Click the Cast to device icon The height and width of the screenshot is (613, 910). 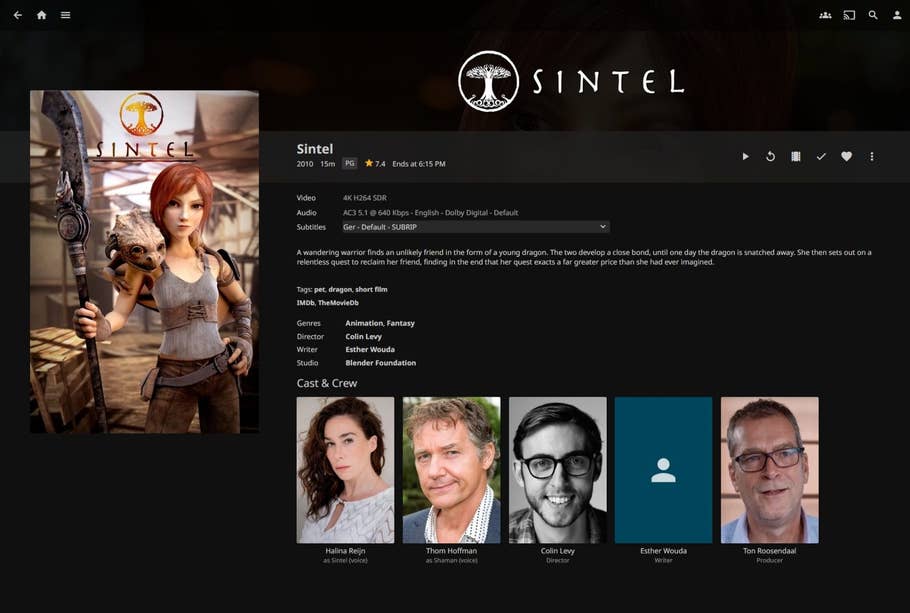849,15
